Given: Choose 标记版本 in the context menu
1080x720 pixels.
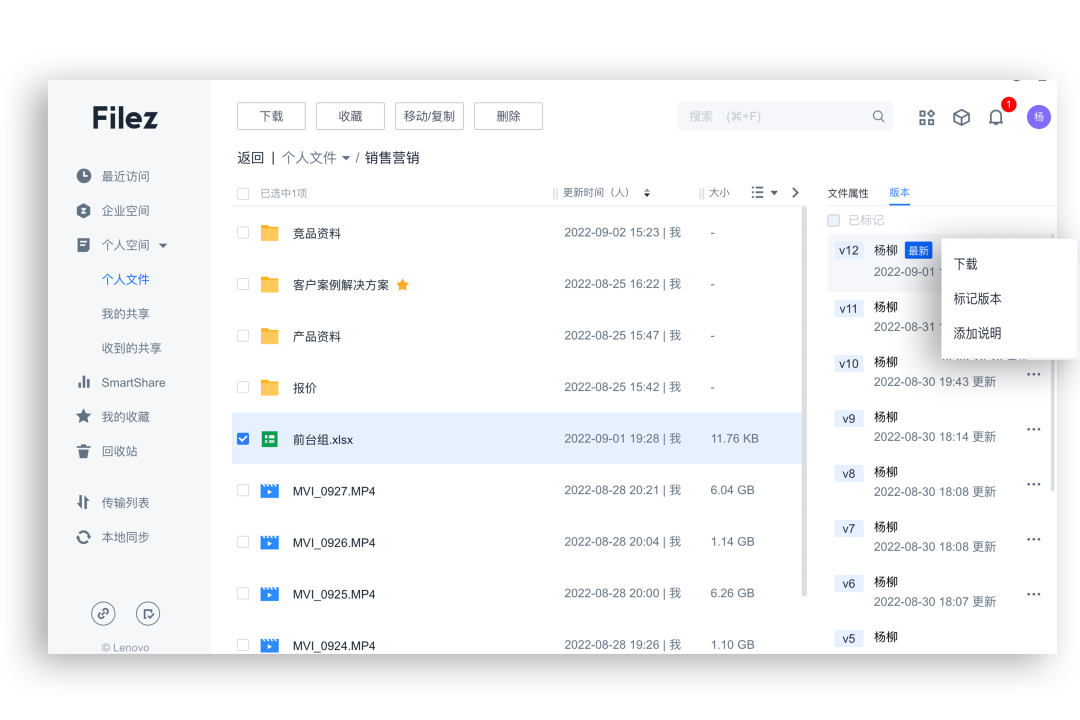Looking at the screenshot, I should [977, 298].
